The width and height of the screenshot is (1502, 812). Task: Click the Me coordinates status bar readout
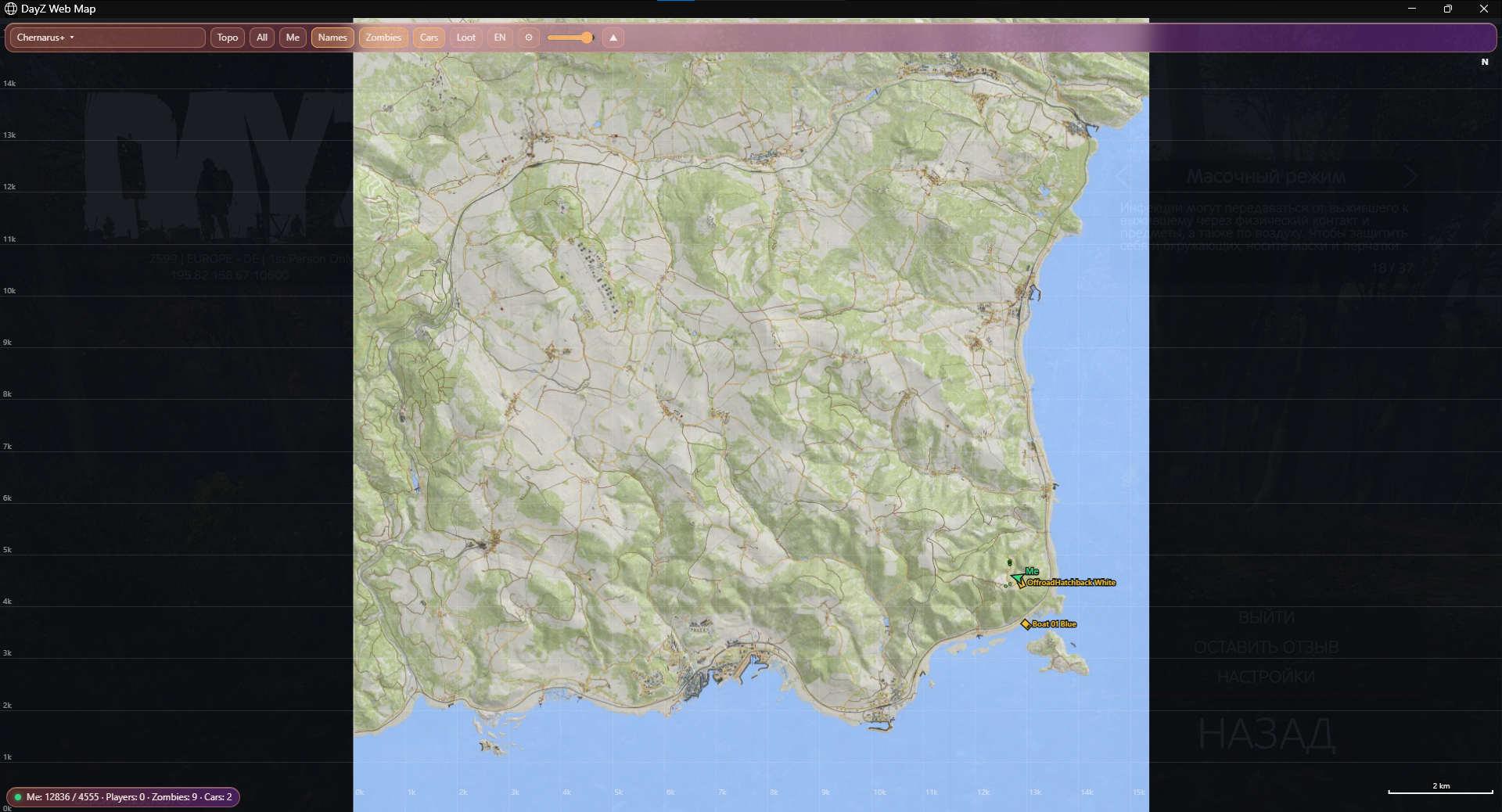123,797
